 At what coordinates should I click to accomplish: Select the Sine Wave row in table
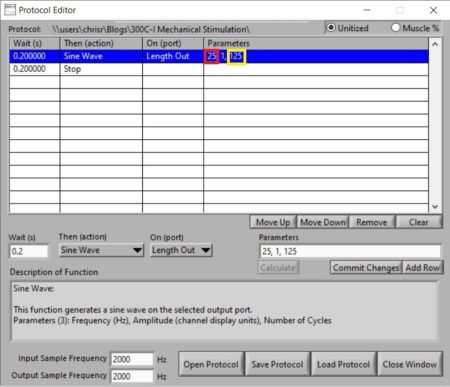tap(219, 56)
